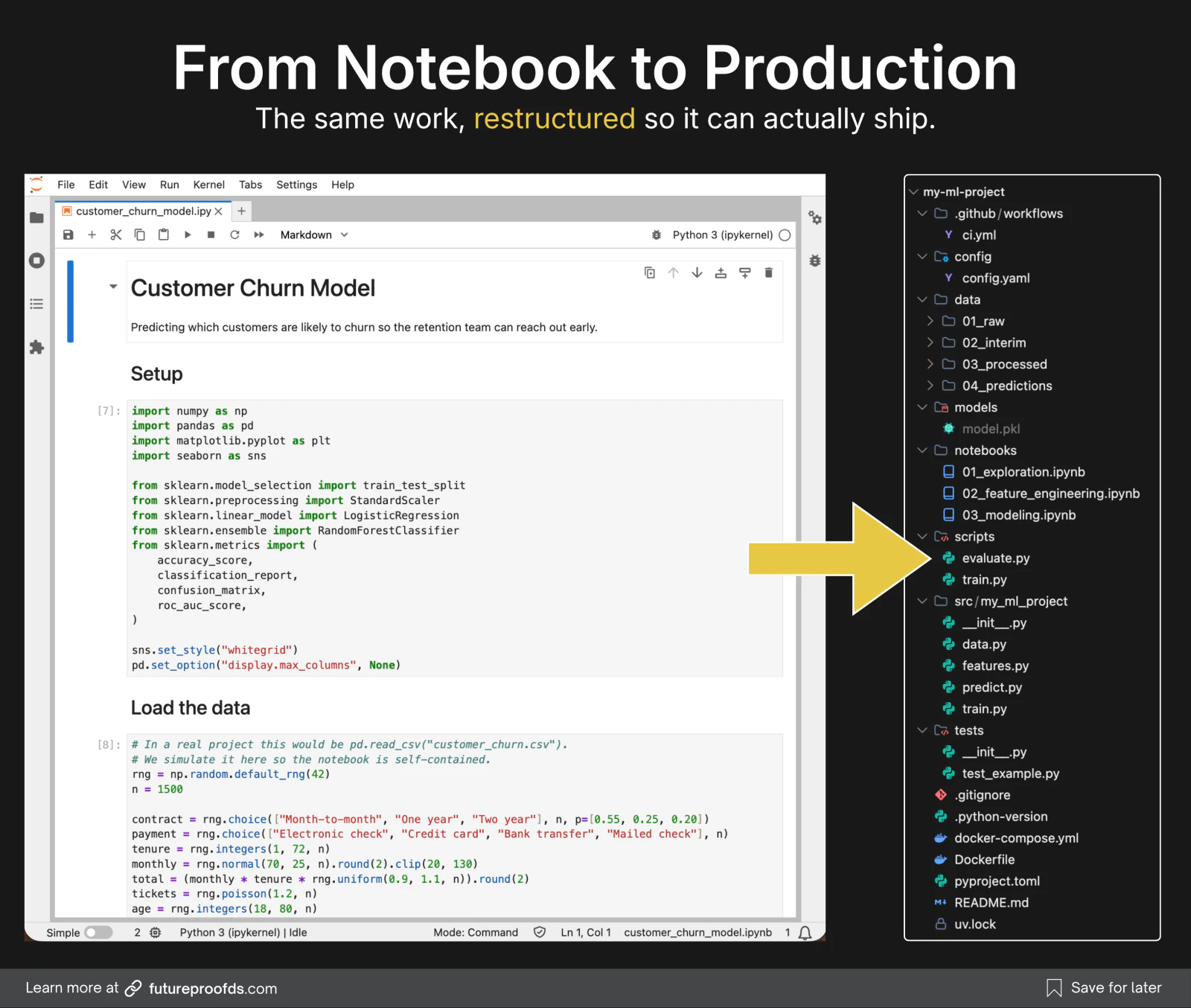Run the selected cell
The width and height of the screenshot is (1191, 1008).
click(188, 235)
